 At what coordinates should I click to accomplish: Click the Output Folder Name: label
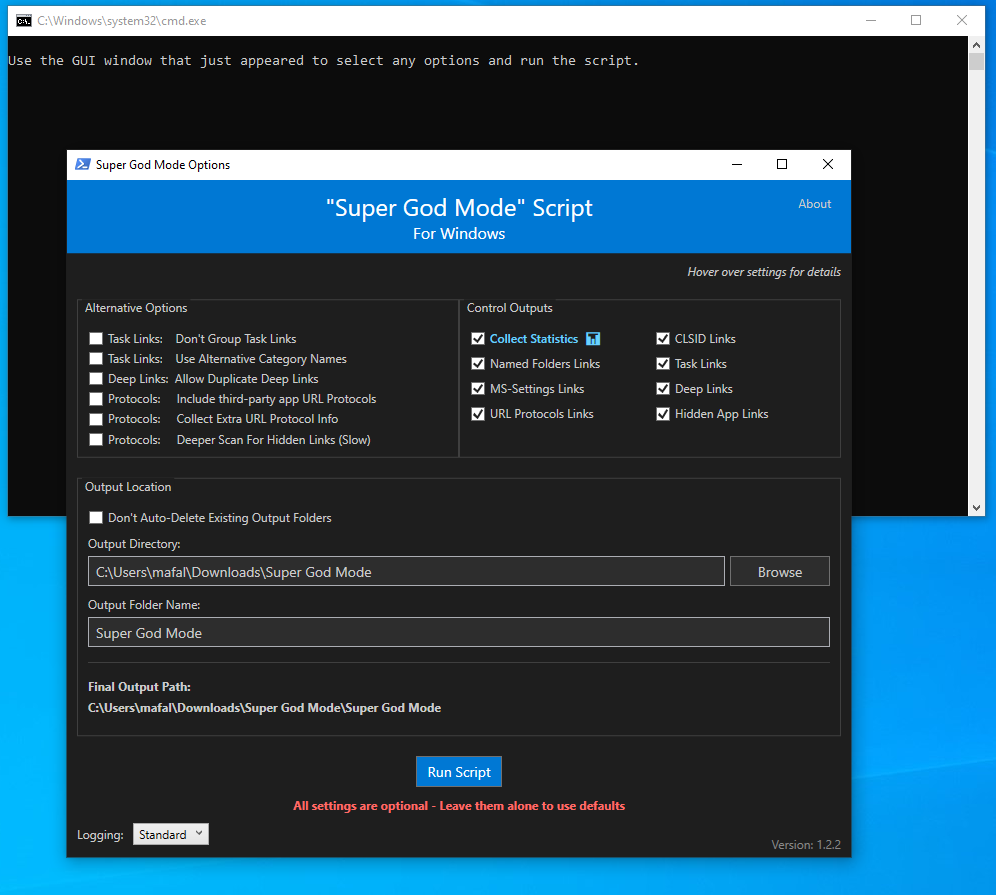(144, 605)
